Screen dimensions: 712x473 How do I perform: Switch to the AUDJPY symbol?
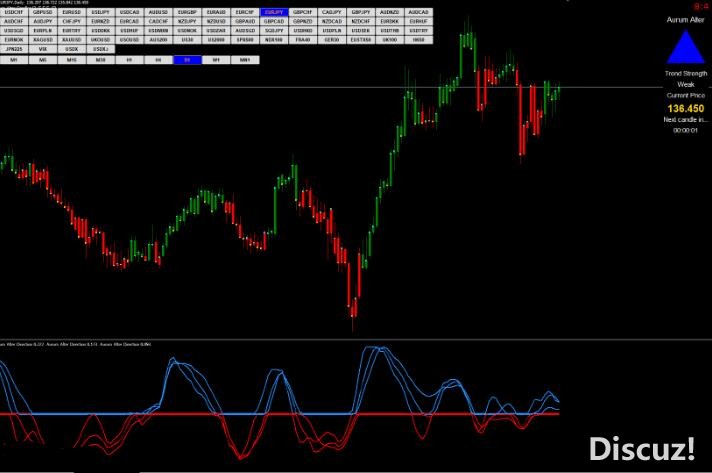(x=43, y=21)
